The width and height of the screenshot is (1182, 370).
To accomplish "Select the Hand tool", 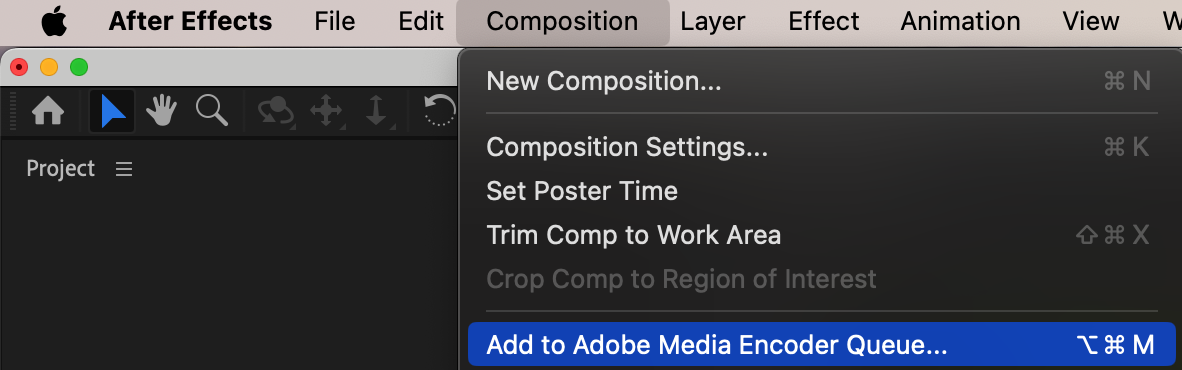I will (161, 112).
